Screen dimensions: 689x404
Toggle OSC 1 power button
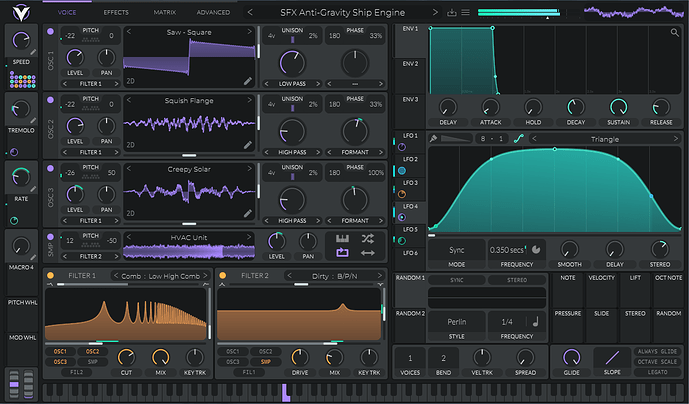pos(51,32)
